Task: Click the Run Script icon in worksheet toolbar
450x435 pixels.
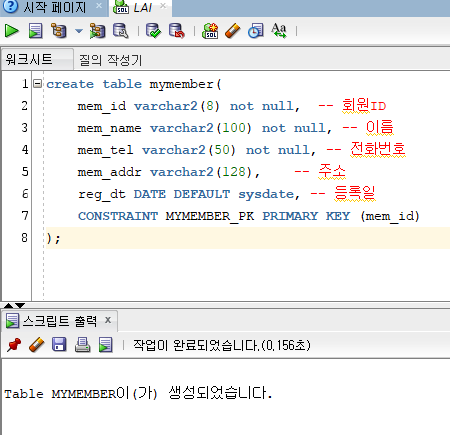Action: click(36, 31)
